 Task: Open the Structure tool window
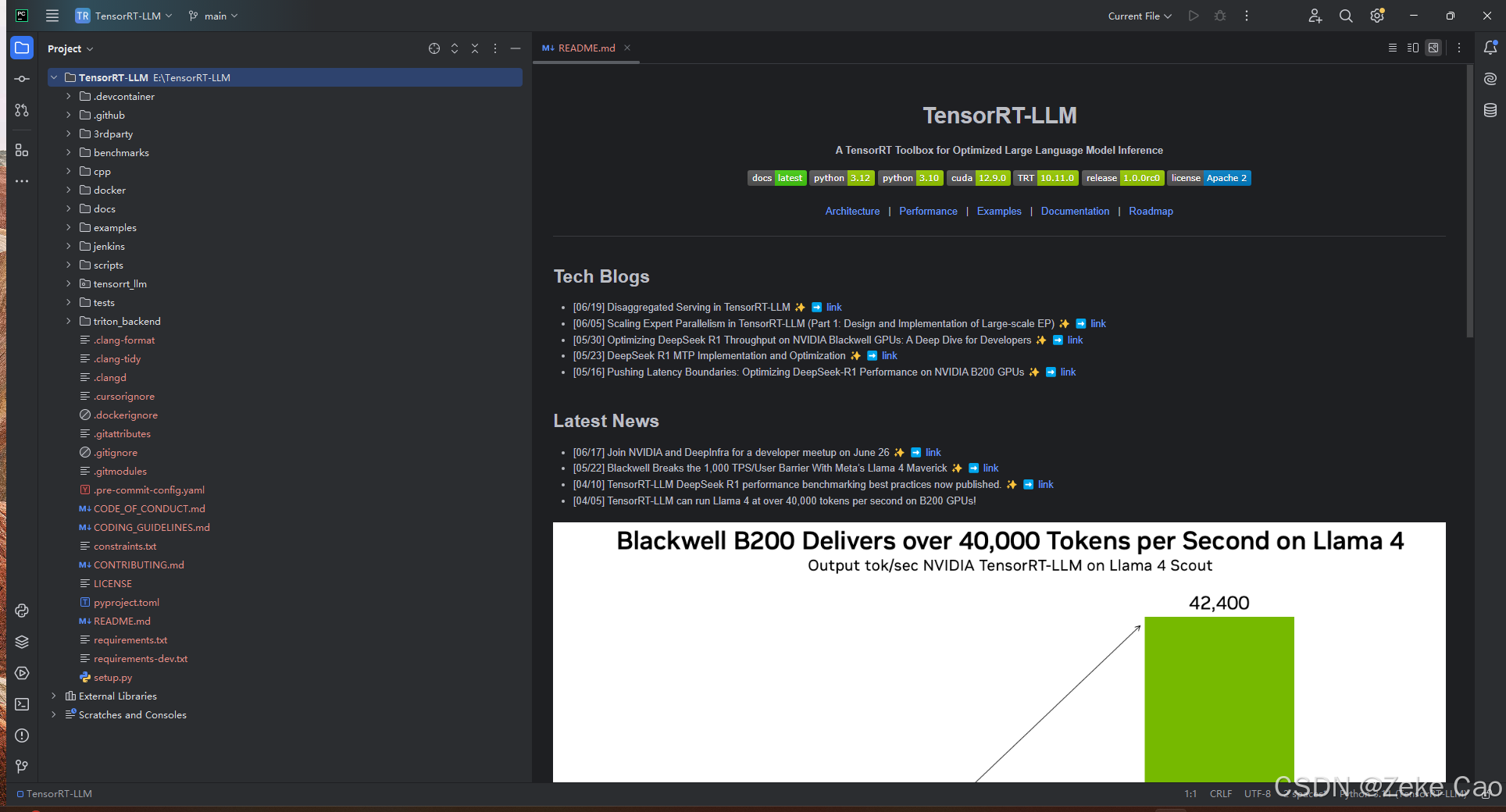pos(22,151)
